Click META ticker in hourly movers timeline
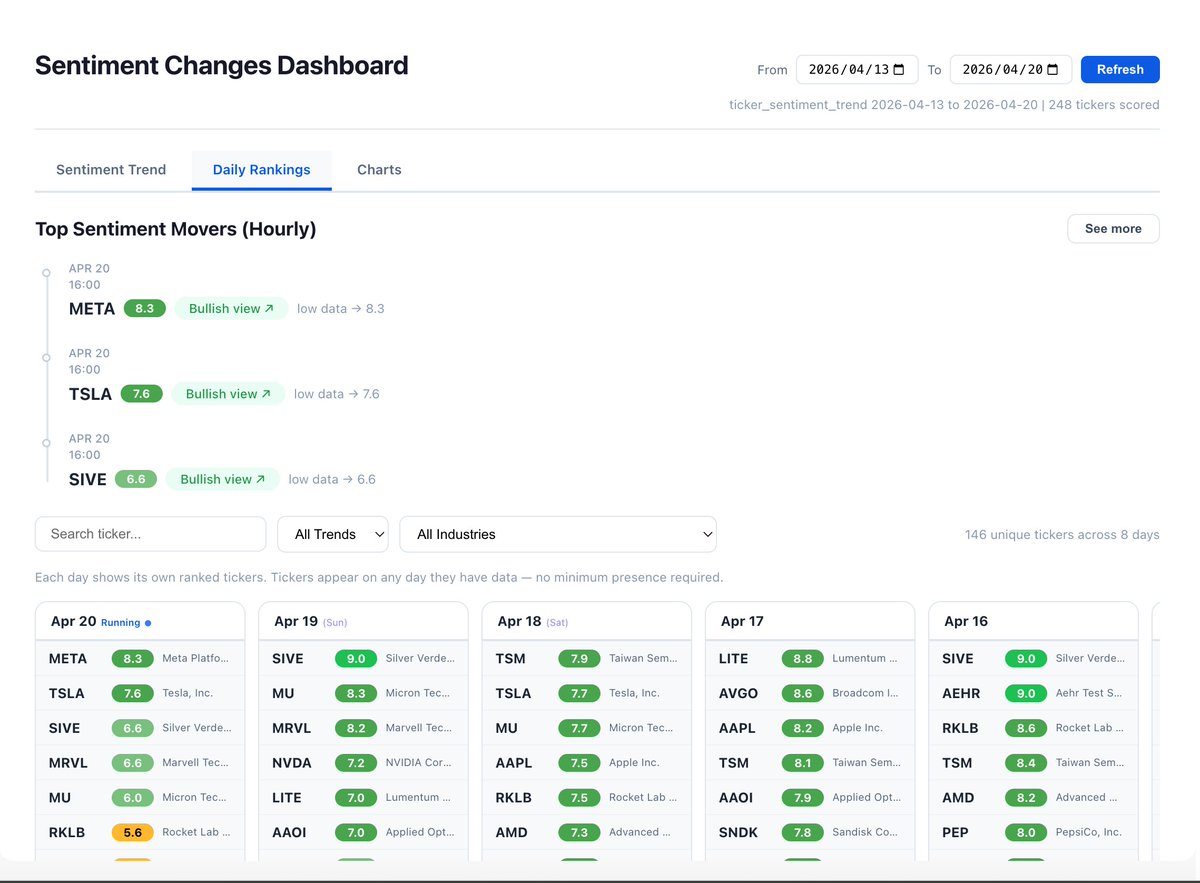This screenshot has height=883, width=1200. coord(92,308)
